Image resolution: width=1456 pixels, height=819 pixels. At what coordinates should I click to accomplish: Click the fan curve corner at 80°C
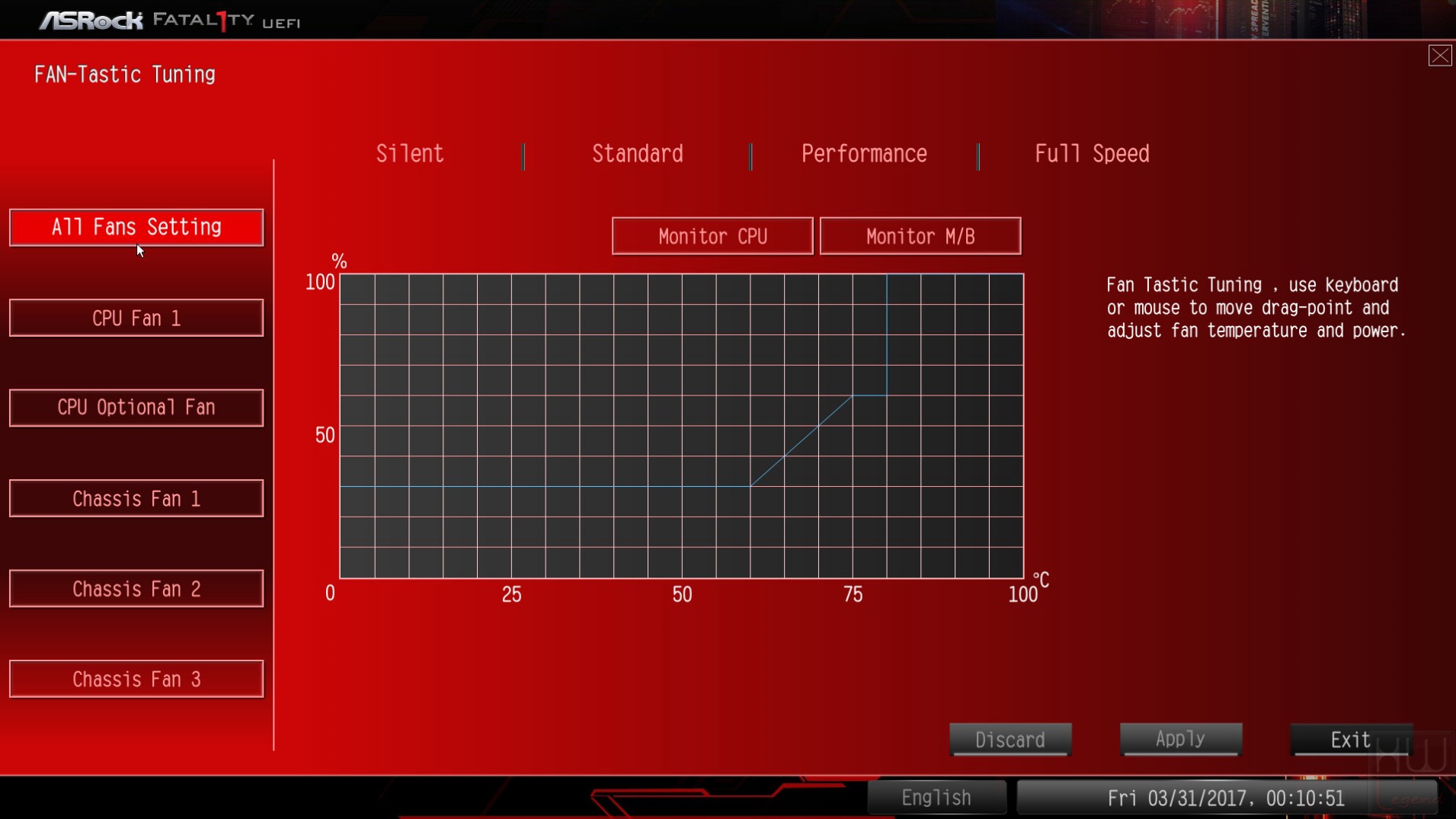887,395
